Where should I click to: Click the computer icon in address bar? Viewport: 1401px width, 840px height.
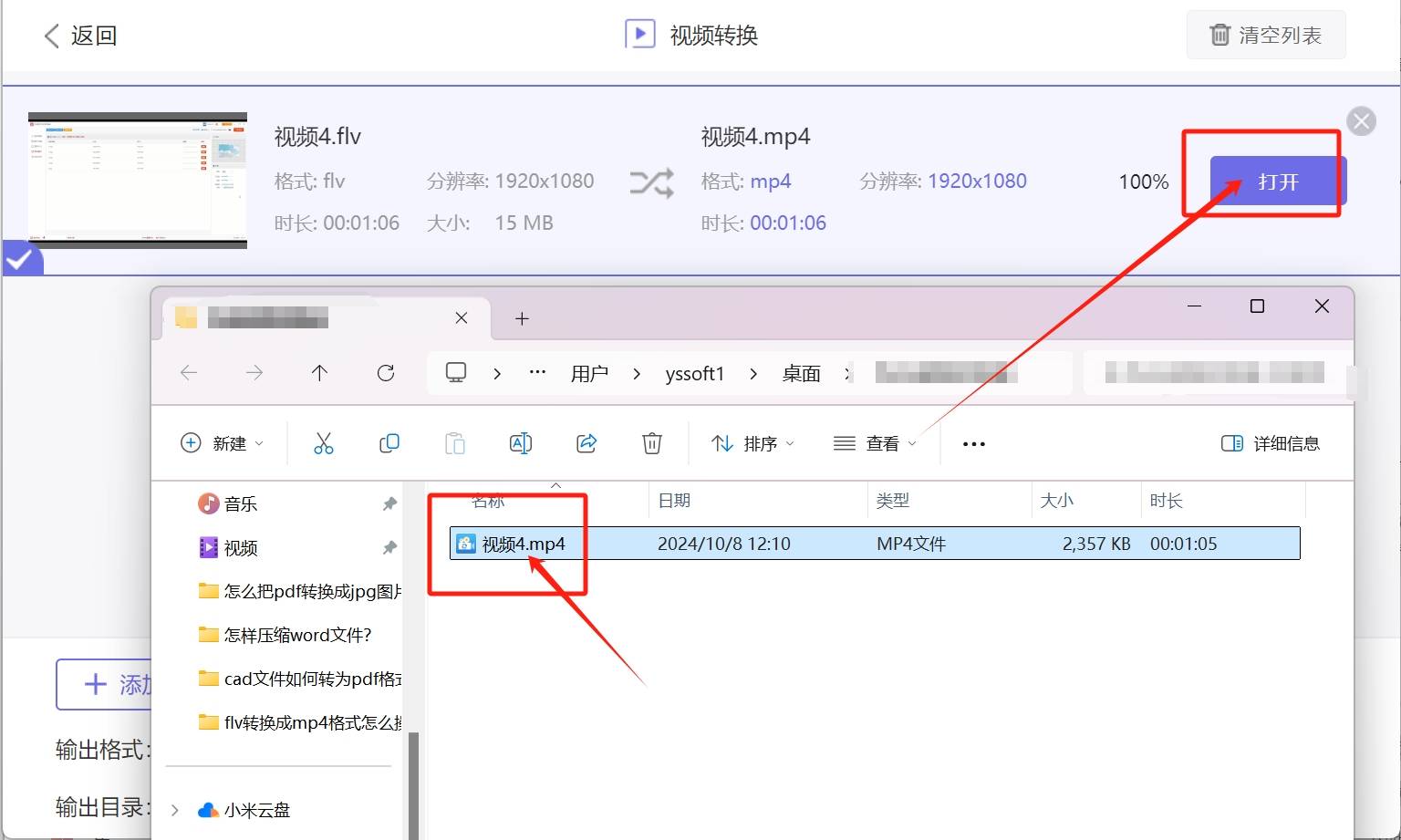[456, 372]
